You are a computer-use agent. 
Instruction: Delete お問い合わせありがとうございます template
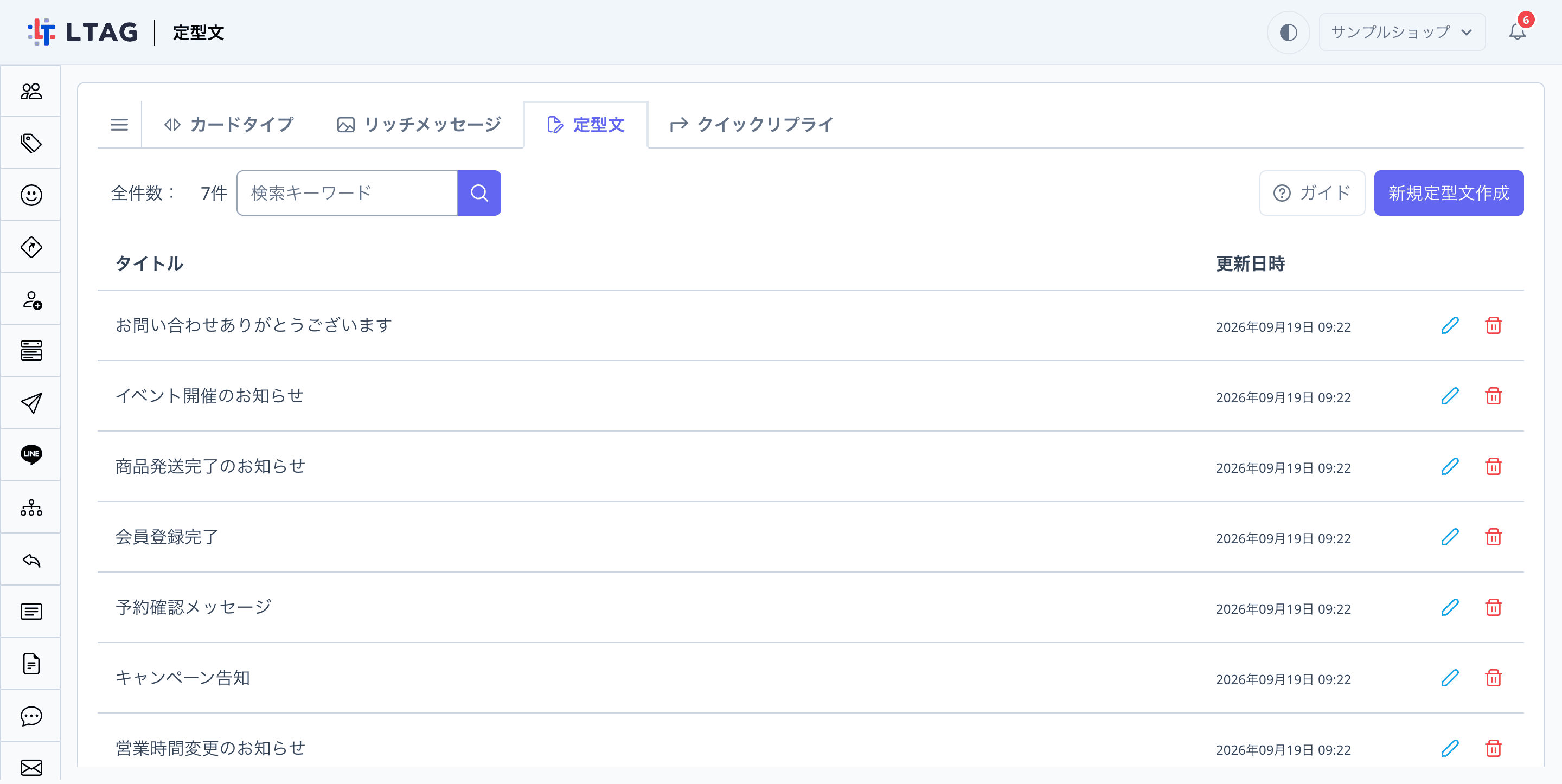tap(1494, 326)
